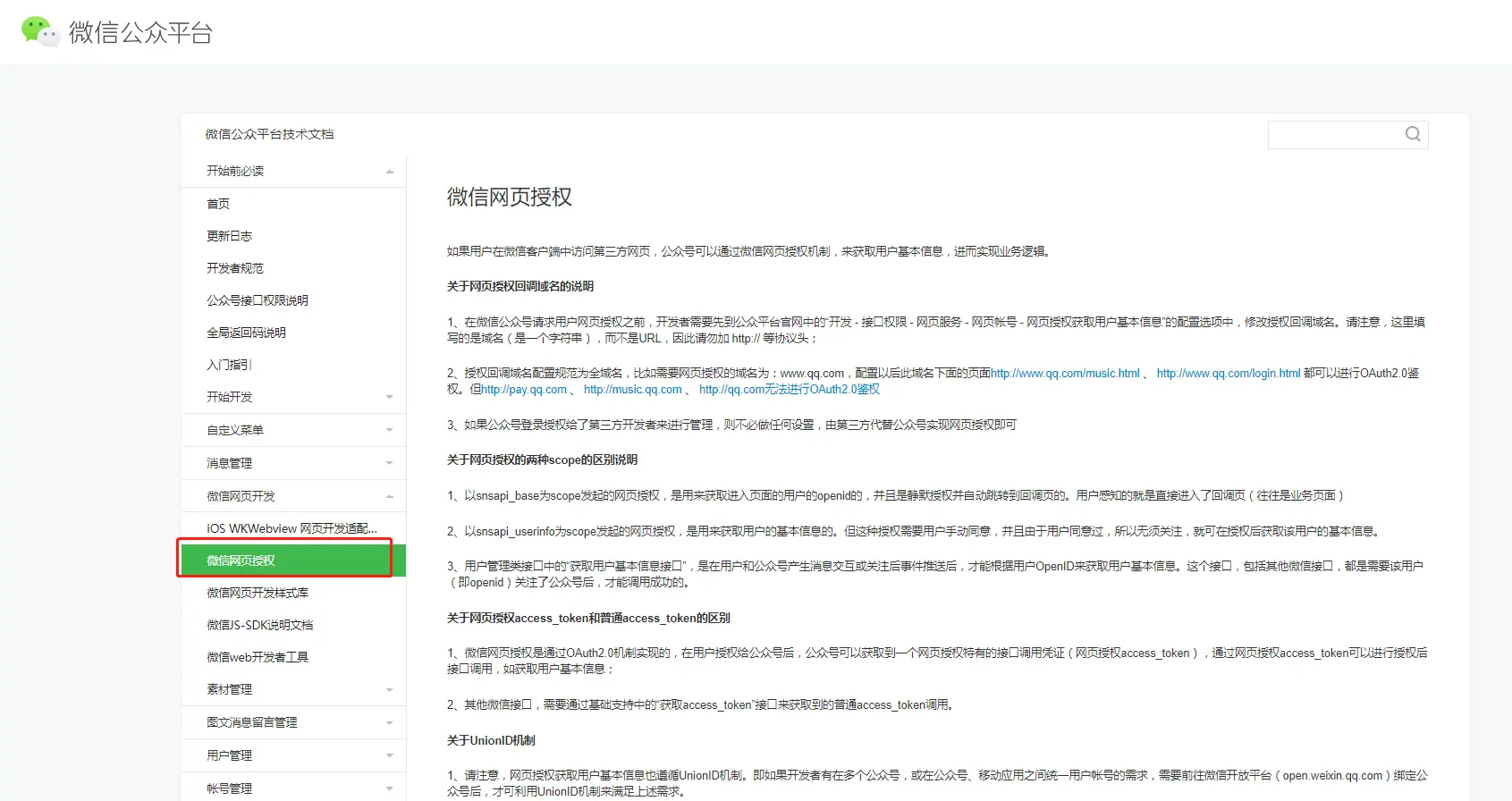Open 微信JS-SDK说明文档 in the sidebar
The width and height of the screenshot is (1512, 801).
(x=260, y=625)
